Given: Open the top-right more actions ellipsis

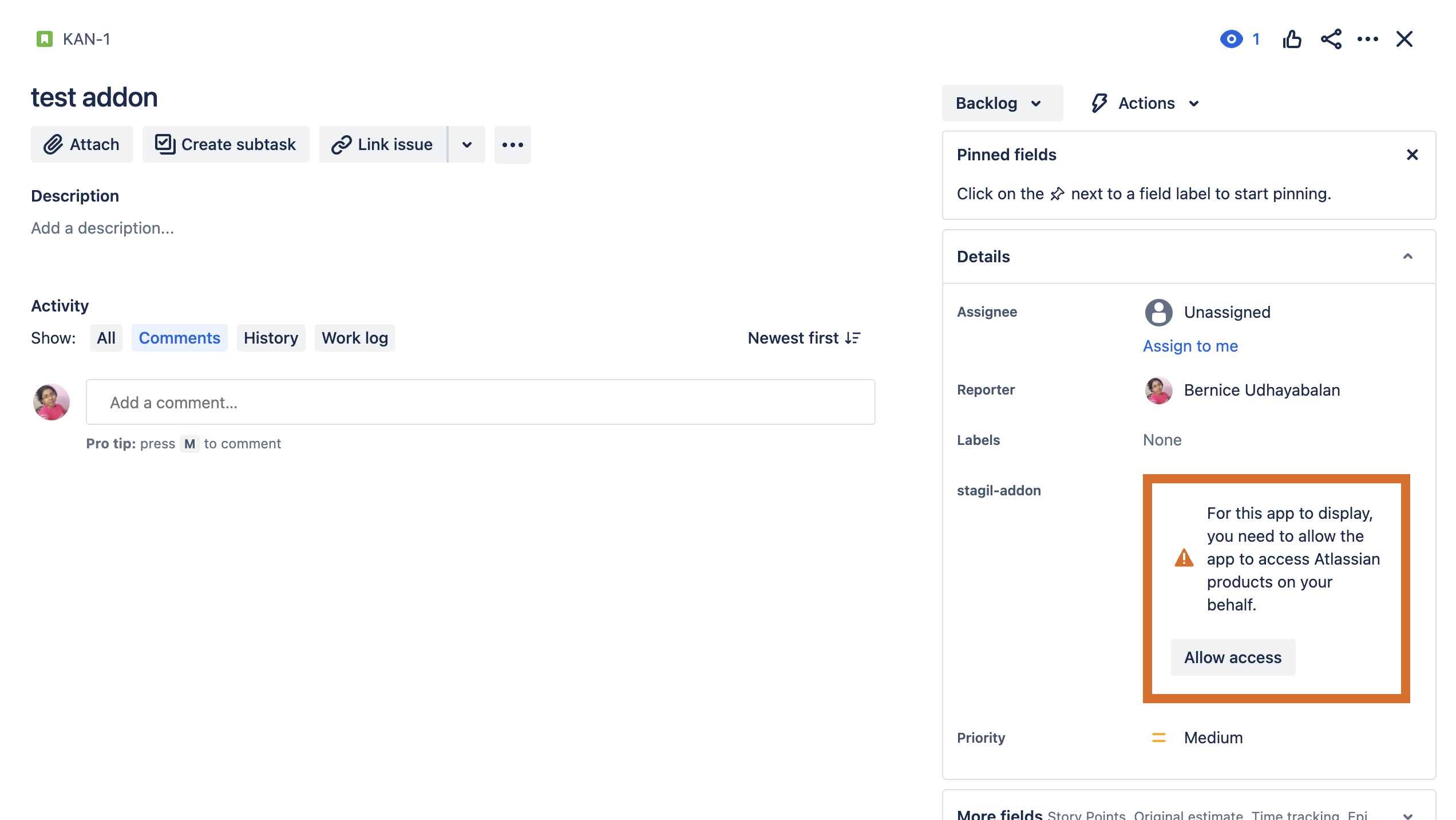Looking at the screenshot, I should (1367, 39).
